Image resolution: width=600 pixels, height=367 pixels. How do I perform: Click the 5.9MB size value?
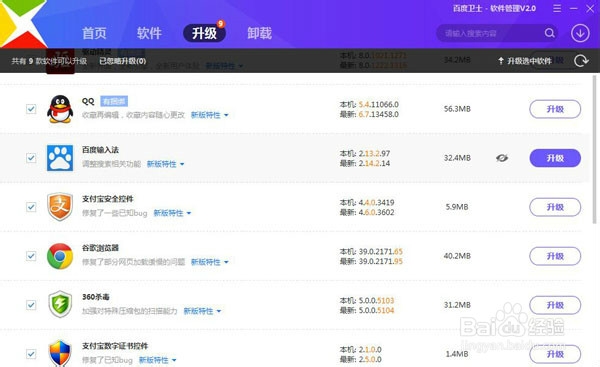(457, 207)
